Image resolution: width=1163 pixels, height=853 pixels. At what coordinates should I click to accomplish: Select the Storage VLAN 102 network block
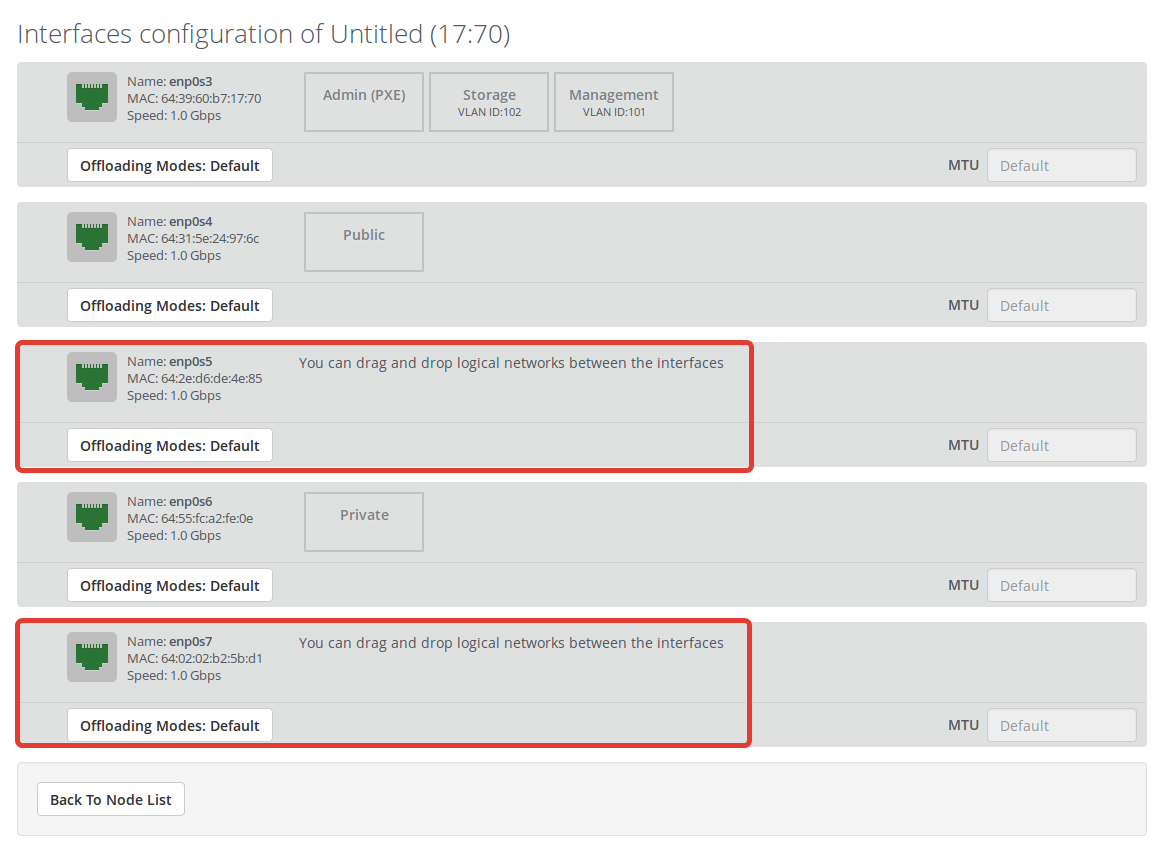coord(490,102)
